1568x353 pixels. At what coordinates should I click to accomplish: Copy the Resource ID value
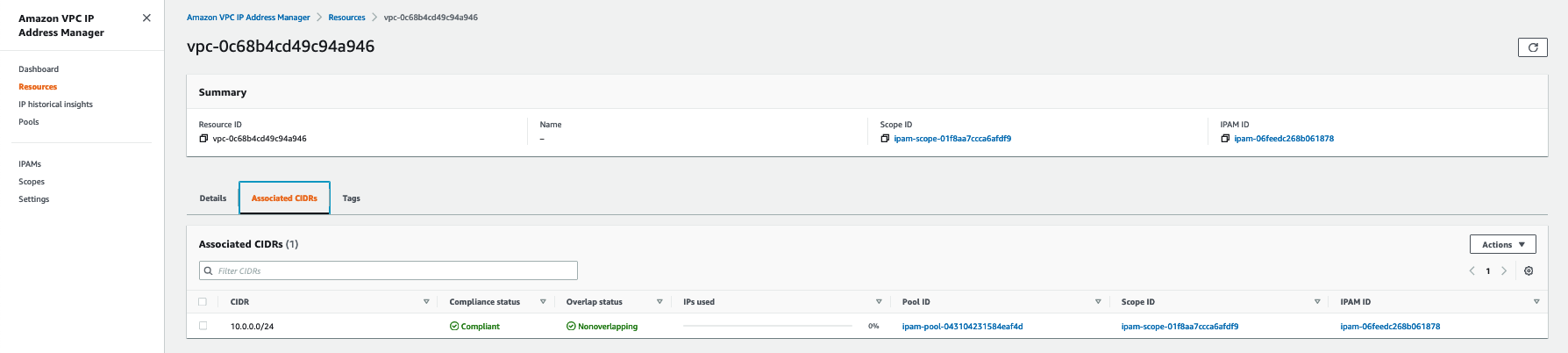click(x=203, y=139)
